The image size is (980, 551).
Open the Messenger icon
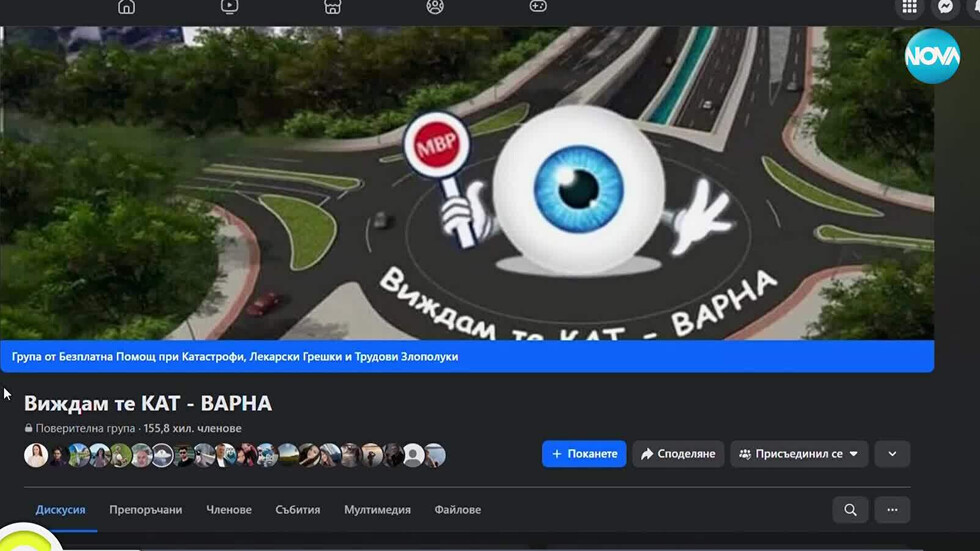[945, 7]
